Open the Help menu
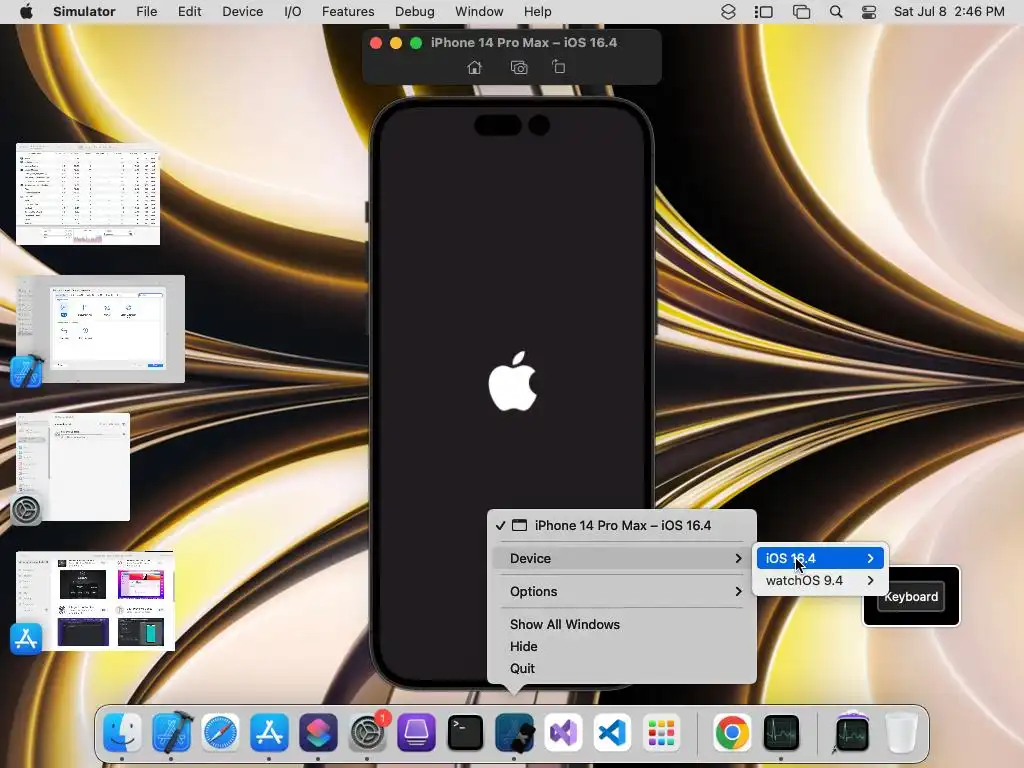Viewport: 1024px width, 768px height. 537,12
